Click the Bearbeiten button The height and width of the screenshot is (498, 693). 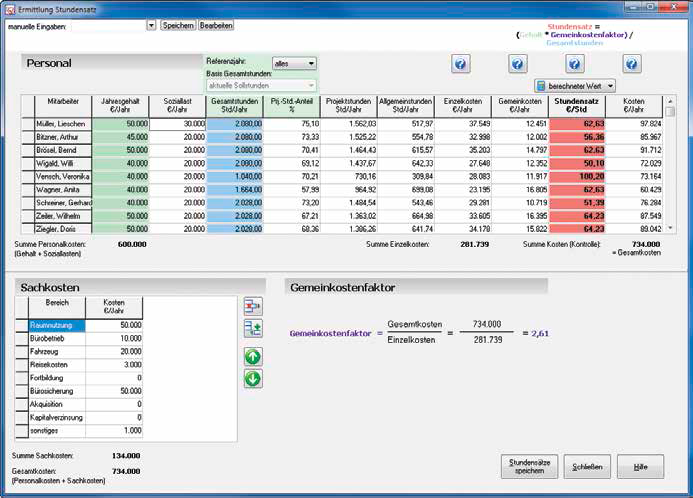click(x=216, y=26)
